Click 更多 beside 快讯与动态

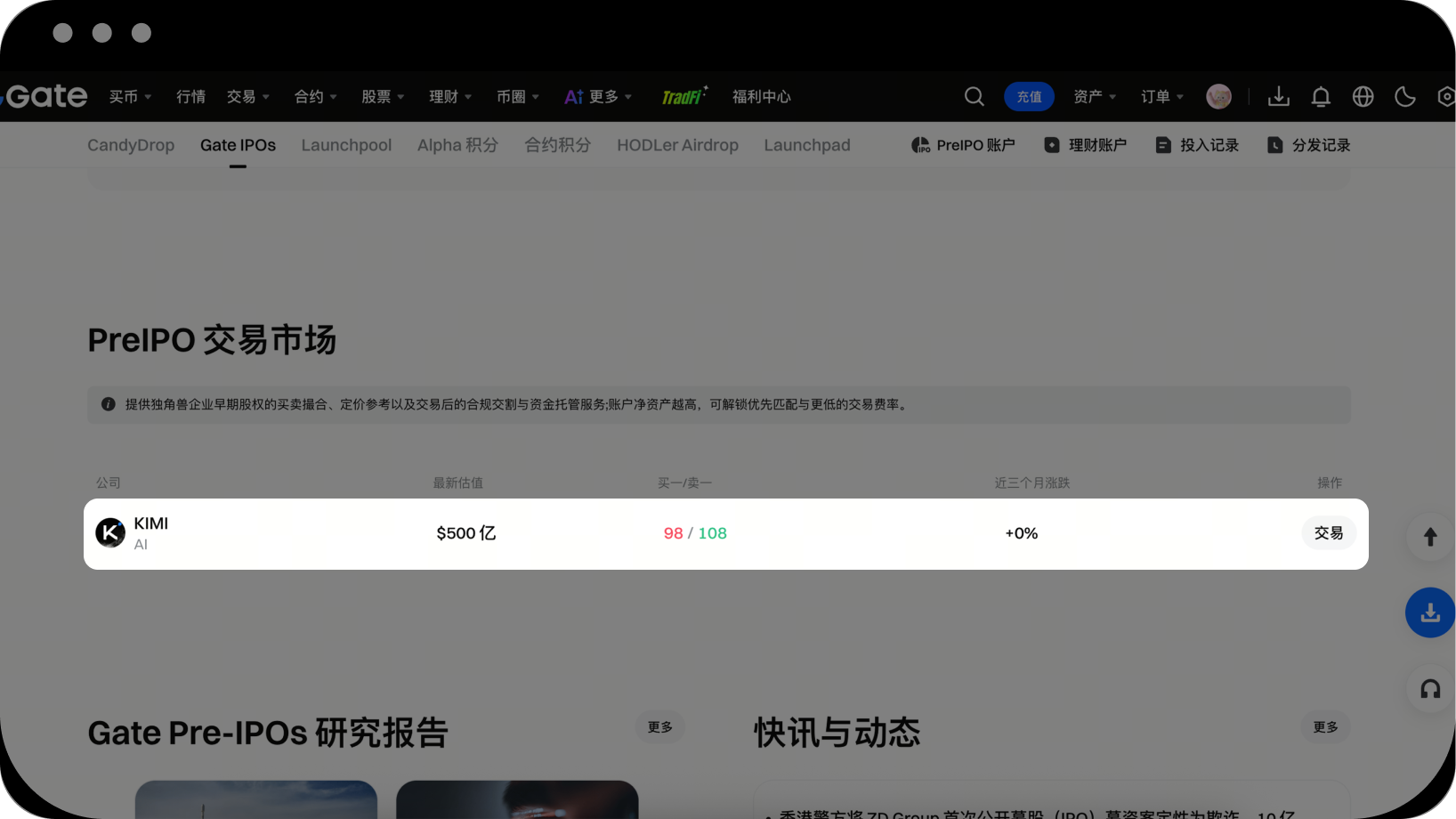point(1325,727)
